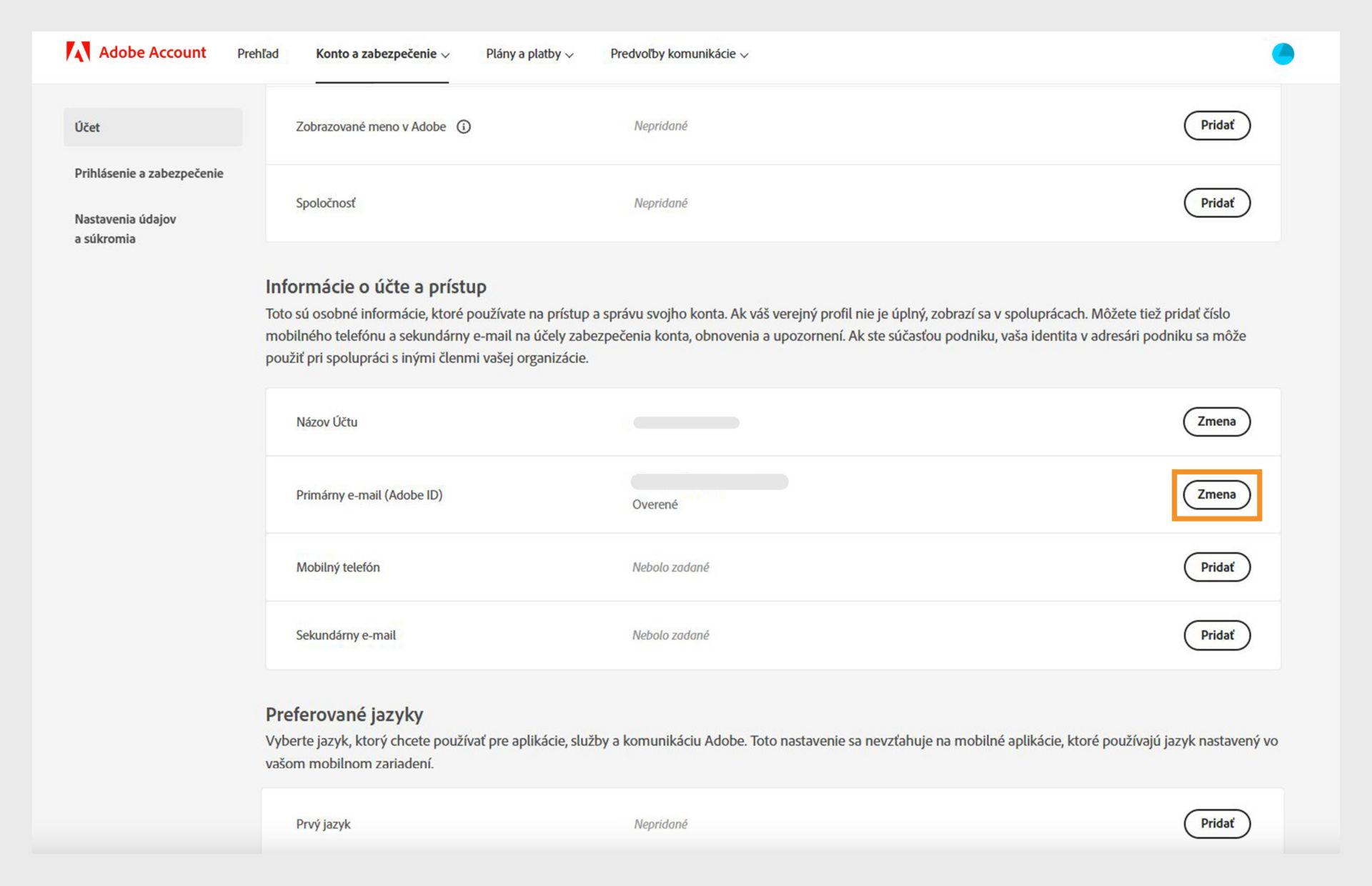
Task: Click Zmena for Primárny e-mail
Action: [x=1216, y=494]
